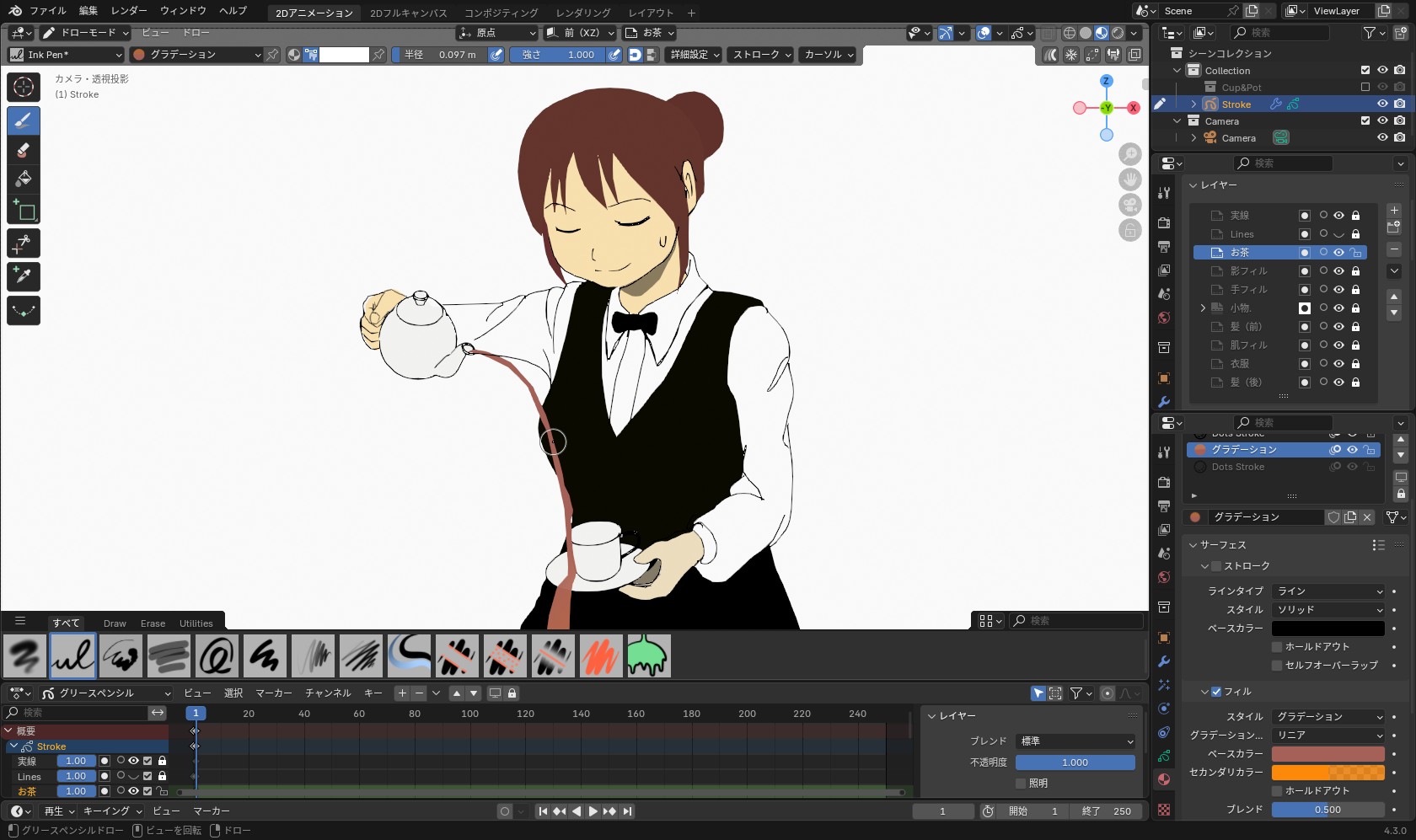Click the hand pan icon in viewport gizmo
The width and height of the screenshot is (1416, 840).
click(1130, 179)
